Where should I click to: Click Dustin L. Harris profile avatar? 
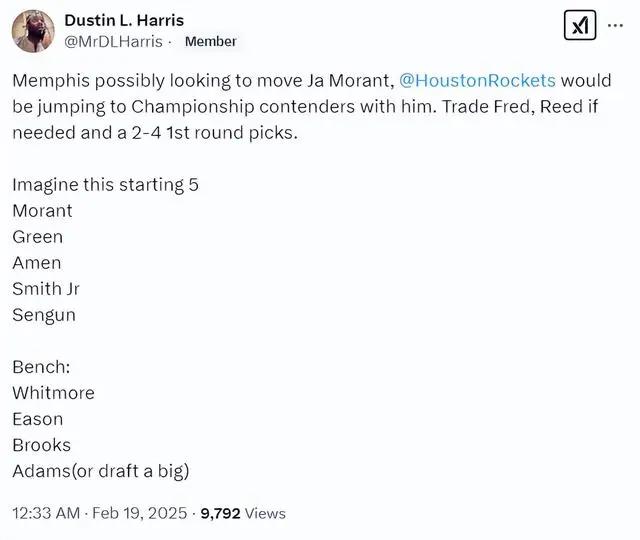pos(33,31)
